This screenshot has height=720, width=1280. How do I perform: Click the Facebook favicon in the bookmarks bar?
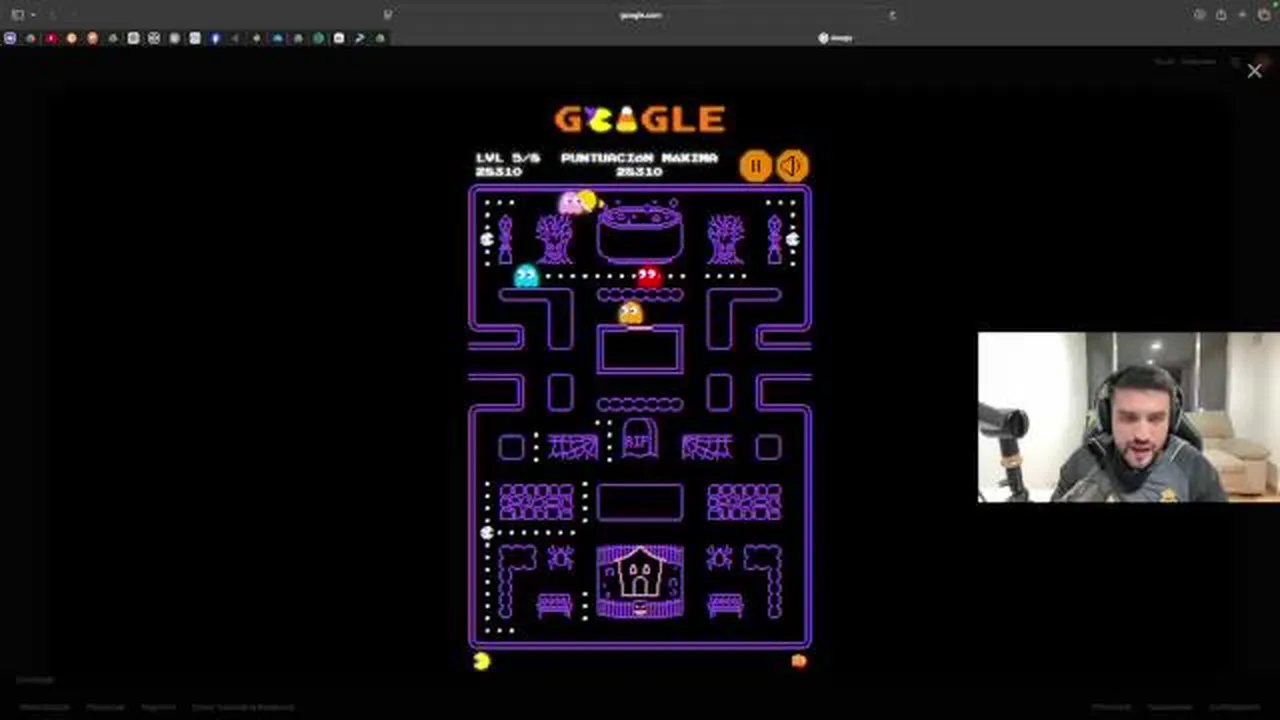pyautogui.click(x=215, y=38)
